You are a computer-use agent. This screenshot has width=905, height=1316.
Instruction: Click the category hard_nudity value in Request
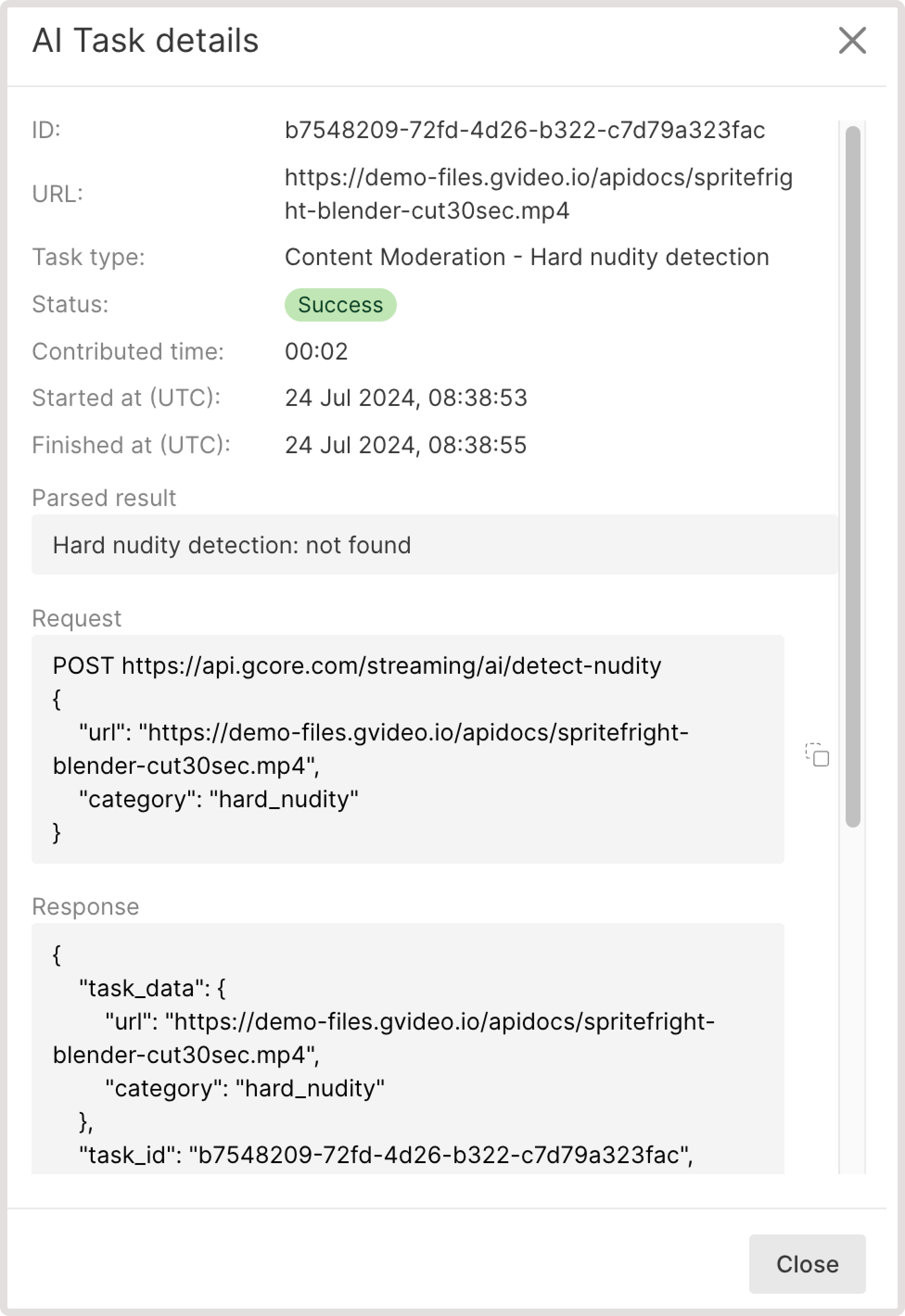pyautogui.click(x=219, y=798)
